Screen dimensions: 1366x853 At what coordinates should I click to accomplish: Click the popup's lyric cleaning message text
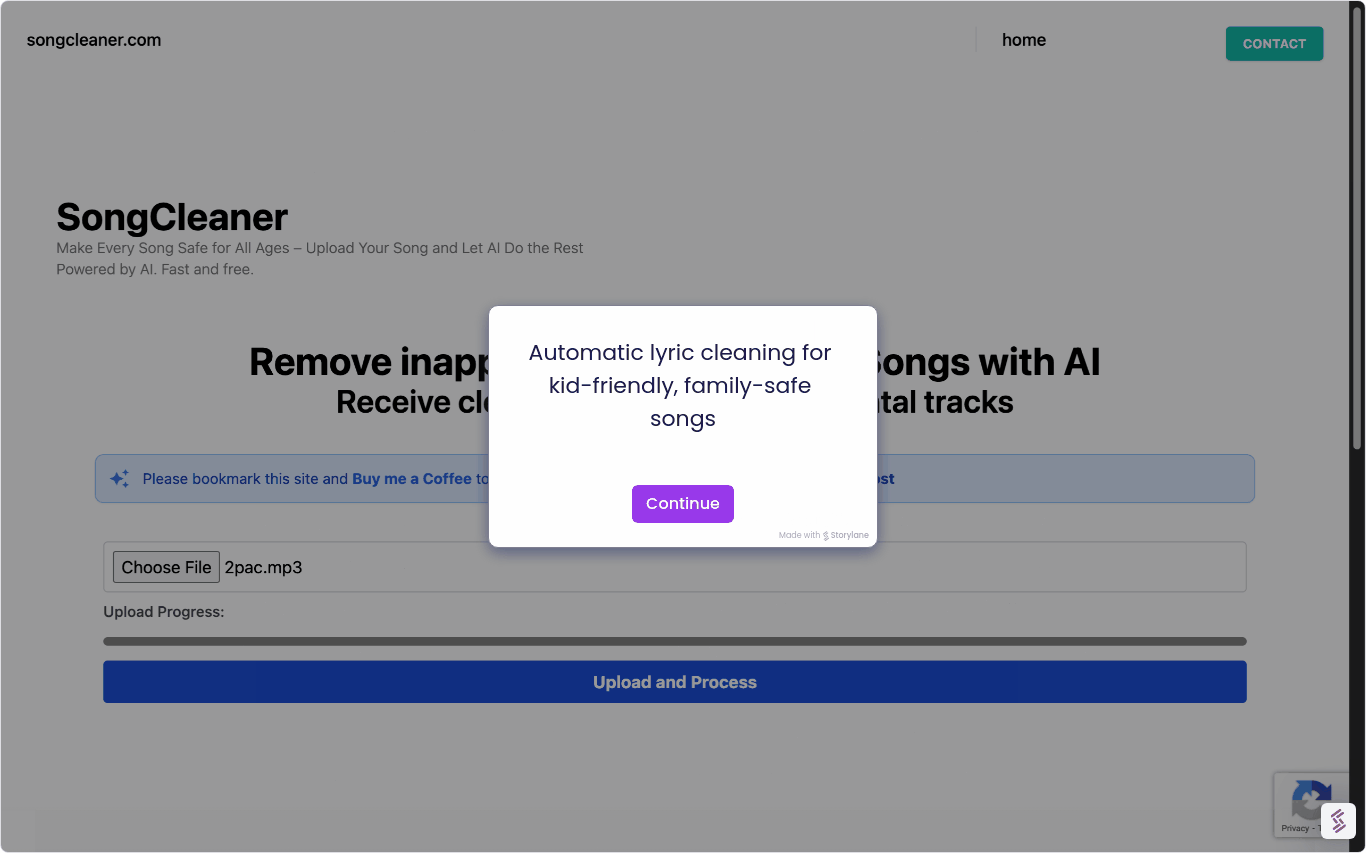(x=681, y=385)
